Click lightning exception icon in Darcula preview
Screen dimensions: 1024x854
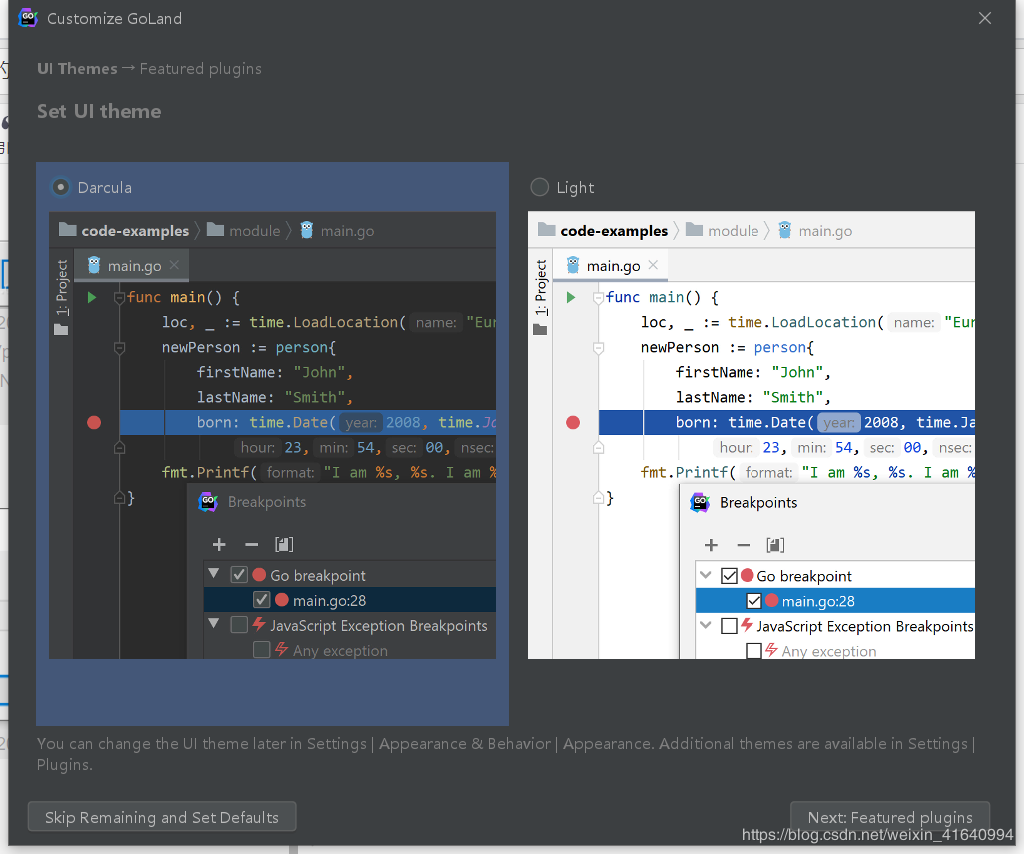(x=259, y=624)
